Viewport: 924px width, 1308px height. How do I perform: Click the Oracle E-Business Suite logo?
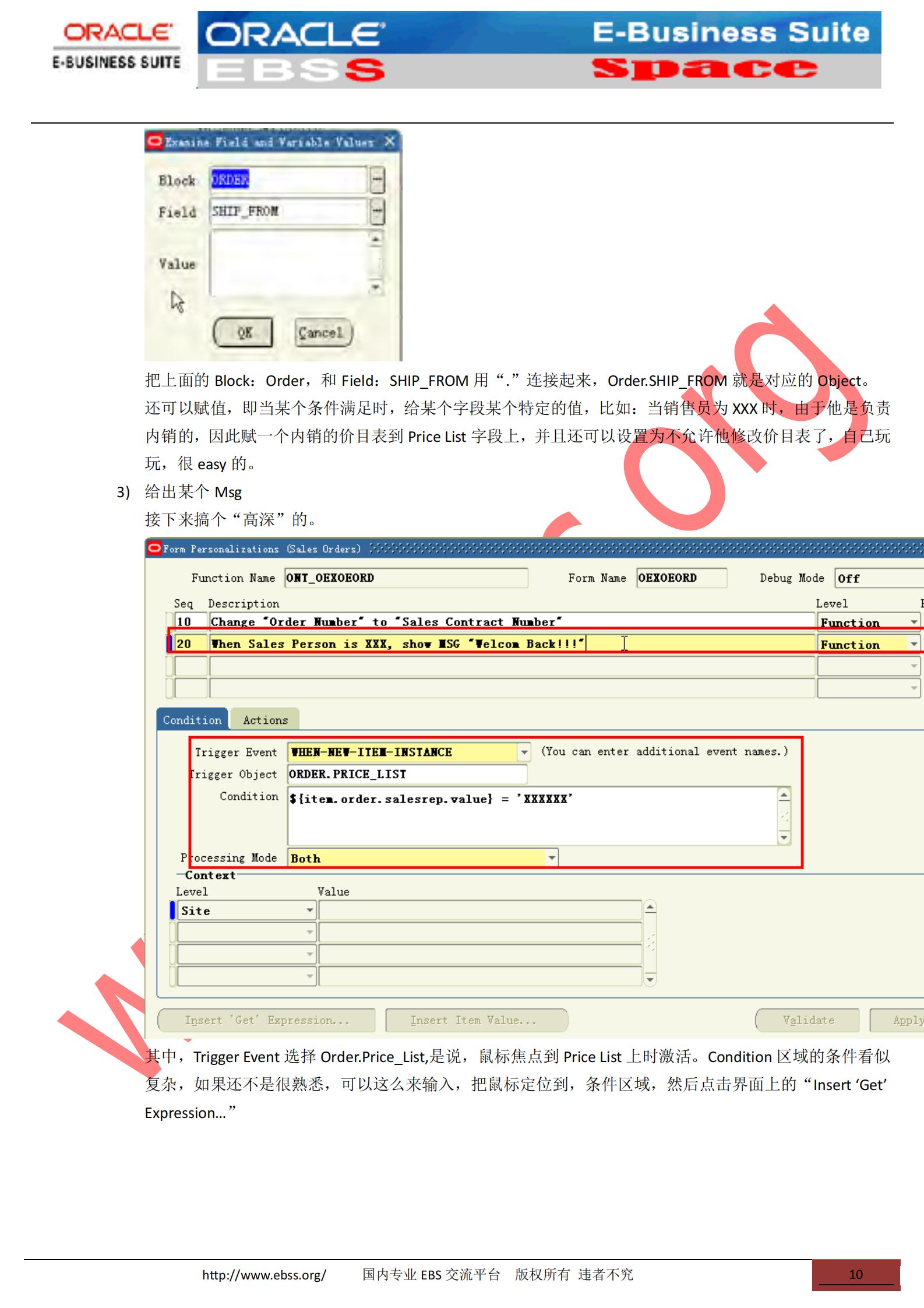click(117, 46)
